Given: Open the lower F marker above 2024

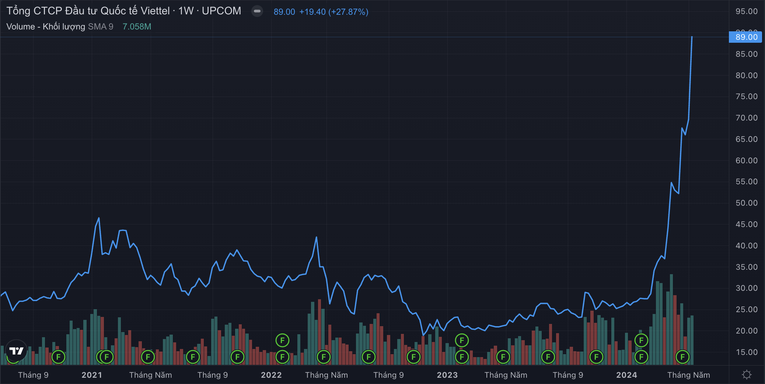Looking at the screenshot, I should point(641,357).
